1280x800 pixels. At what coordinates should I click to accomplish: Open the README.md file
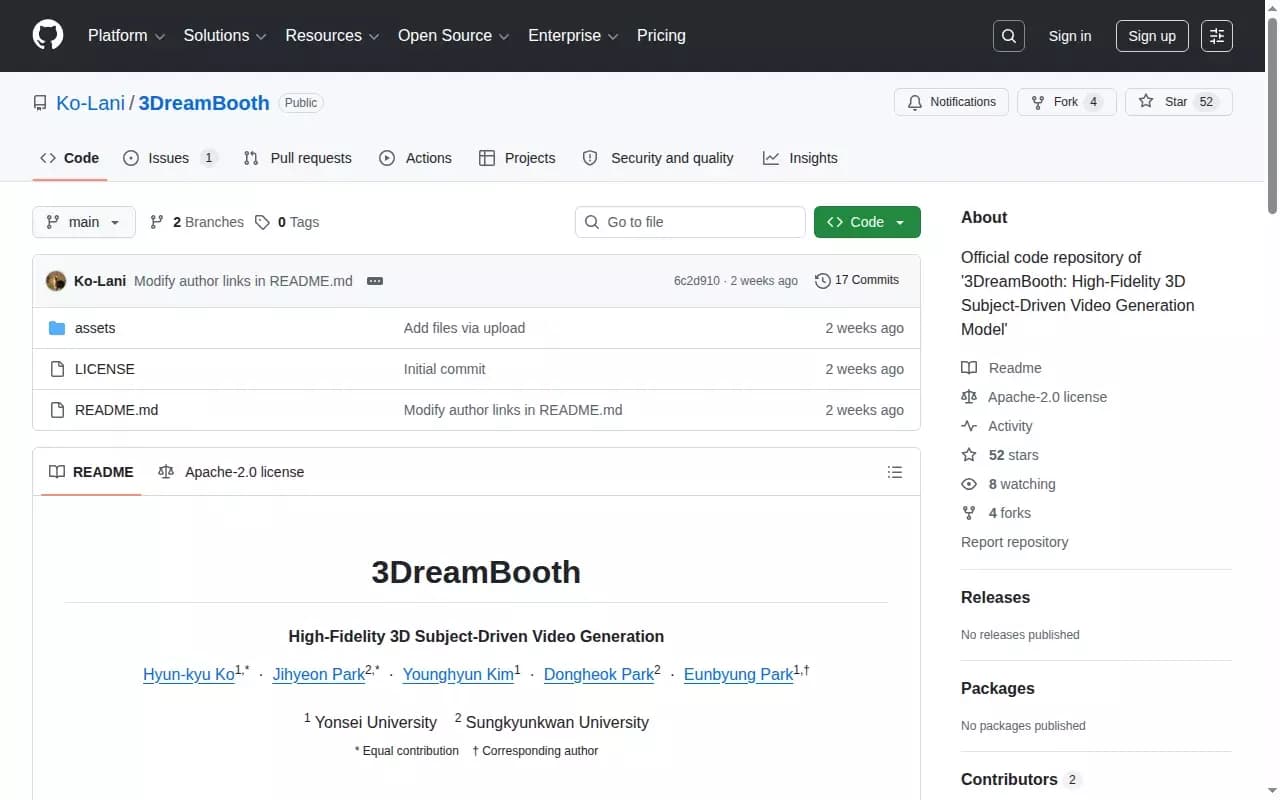[x=116, y=410]
